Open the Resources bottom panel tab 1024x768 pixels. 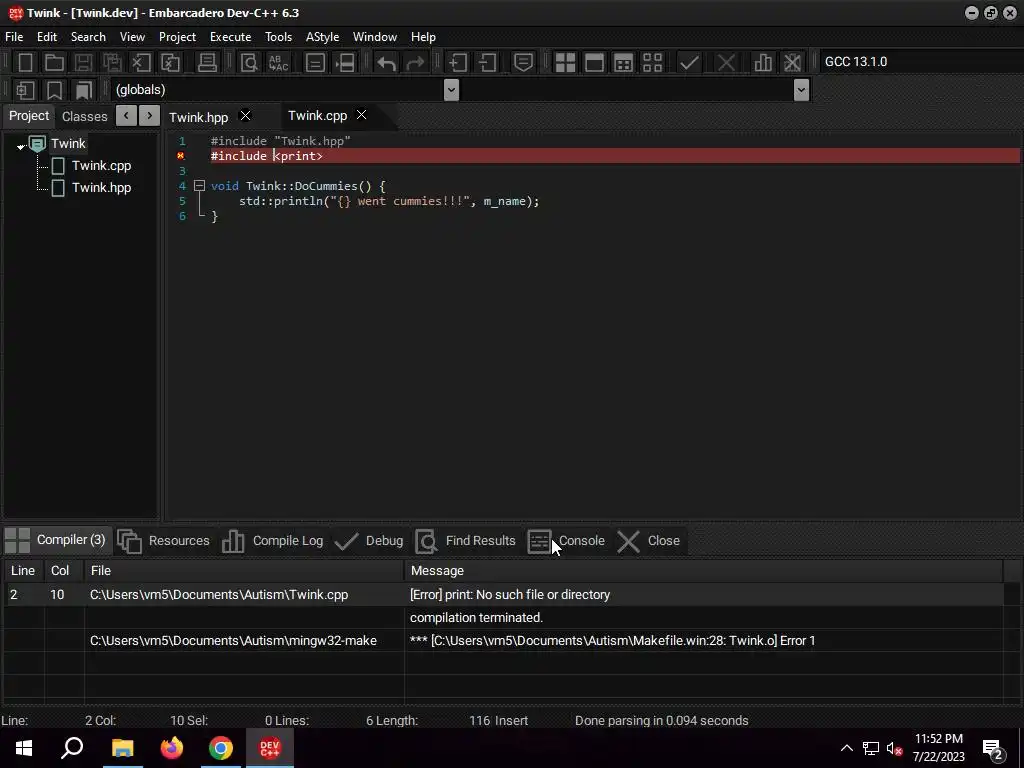(x=164, y=541)
